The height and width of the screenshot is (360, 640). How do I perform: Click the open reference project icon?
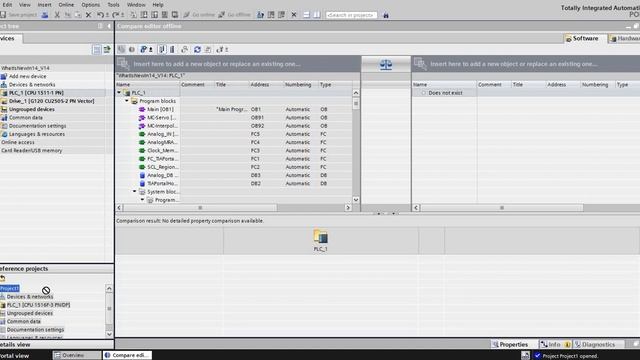[3, 278]
